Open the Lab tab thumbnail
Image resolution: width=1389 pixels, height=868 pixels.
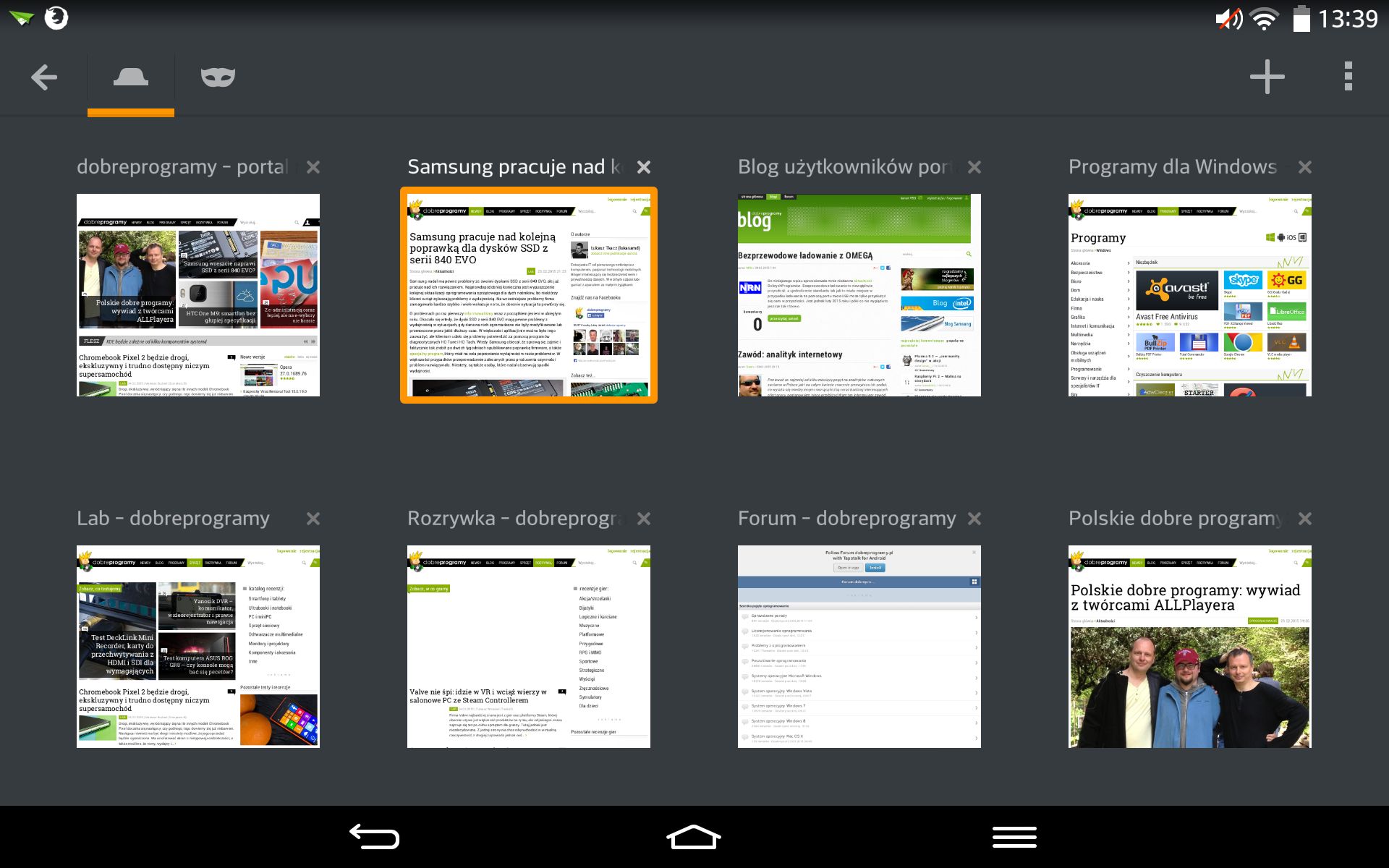click(198, 647)
